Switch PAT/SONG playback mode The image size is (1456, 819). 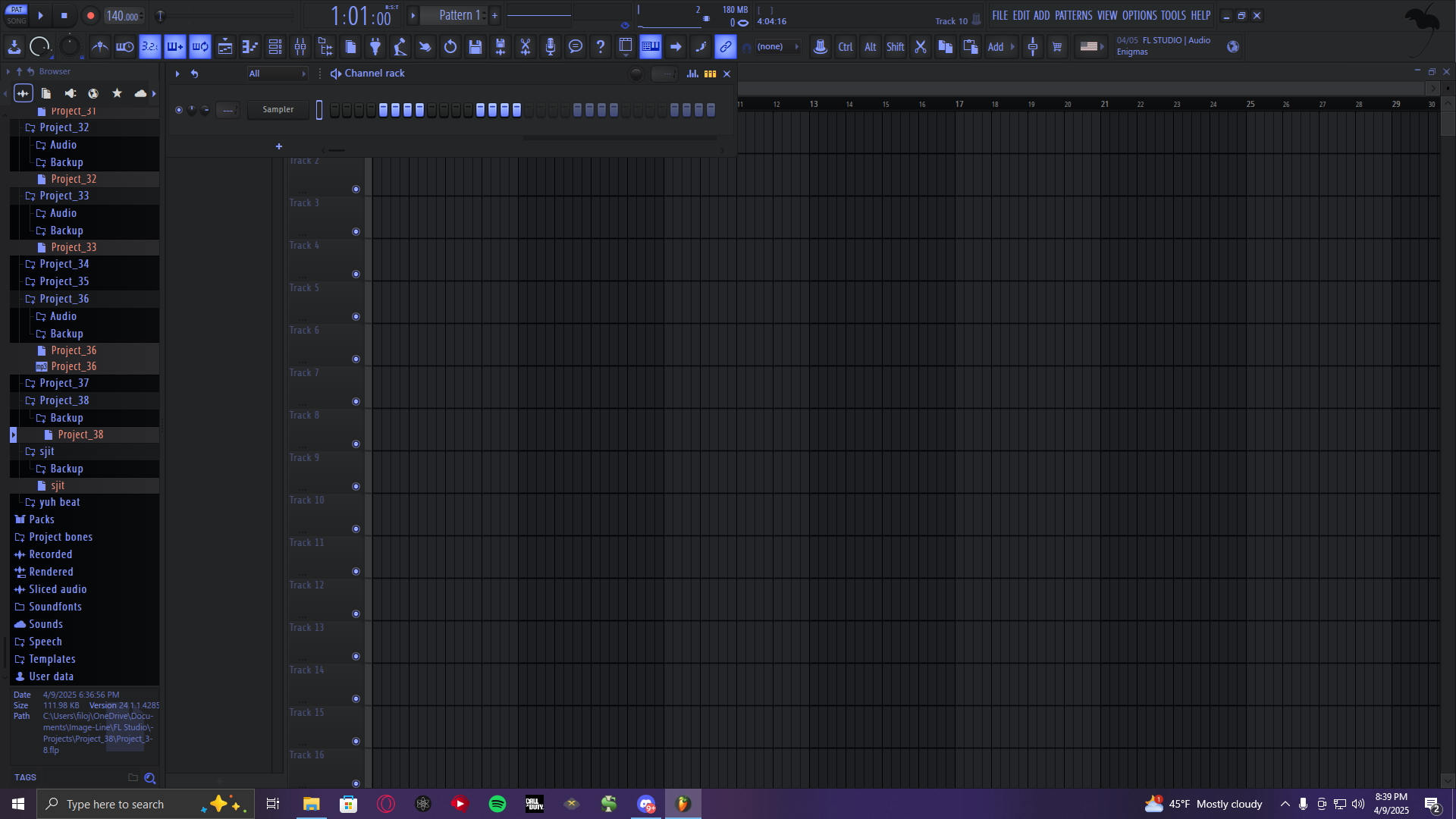coord(17,15)
